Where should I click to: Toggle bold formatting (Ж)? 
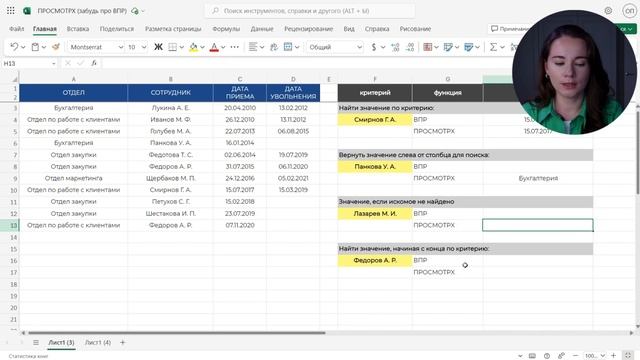(158, 47)
